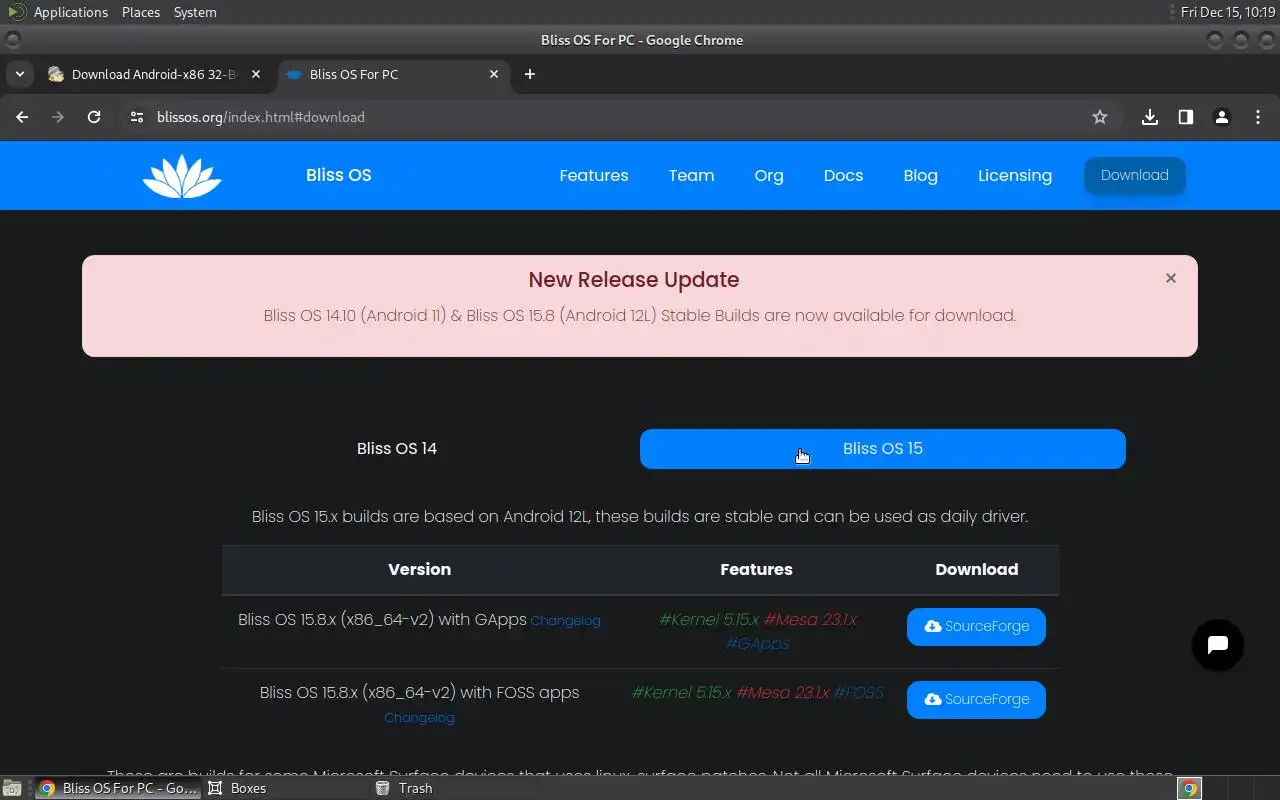Click Bliss OS site title
Screen dimensions: 1280x800
[x=339, y=175]
